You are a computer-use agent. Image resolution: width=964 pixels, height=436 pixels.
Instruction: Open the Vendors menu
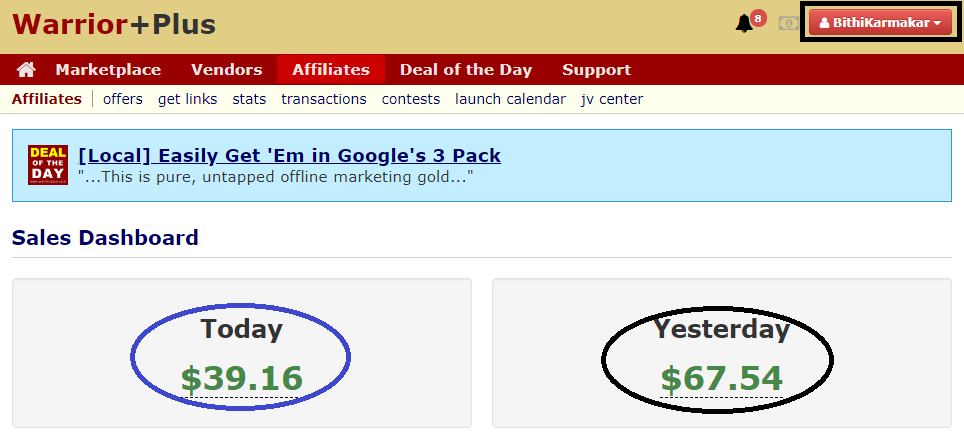[x=226, y=69]
